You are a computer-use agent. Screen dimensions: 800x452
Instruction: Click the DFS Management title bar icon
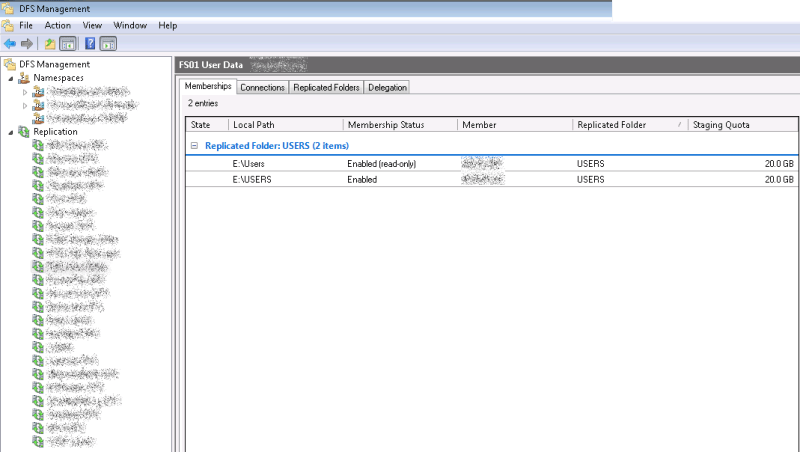(8, 9)
